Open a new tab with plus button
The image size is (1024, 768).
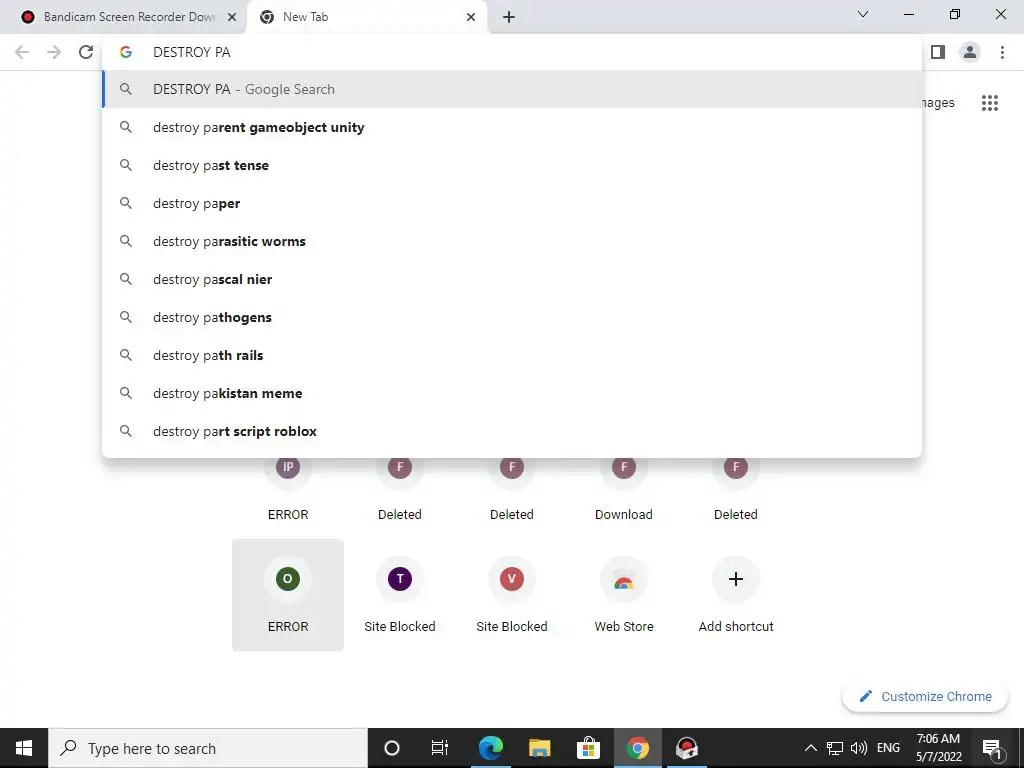pos(509,17)
